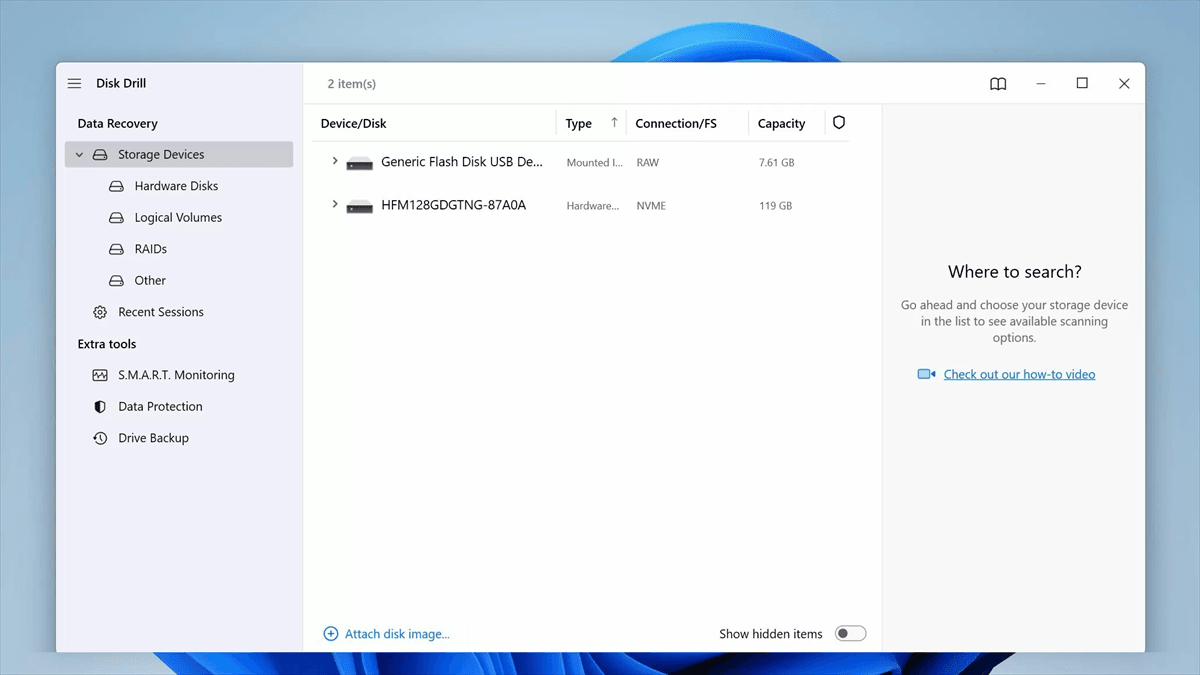Click the Hardware... type cell
The image size is (1200, 675).
pos(593,206)
